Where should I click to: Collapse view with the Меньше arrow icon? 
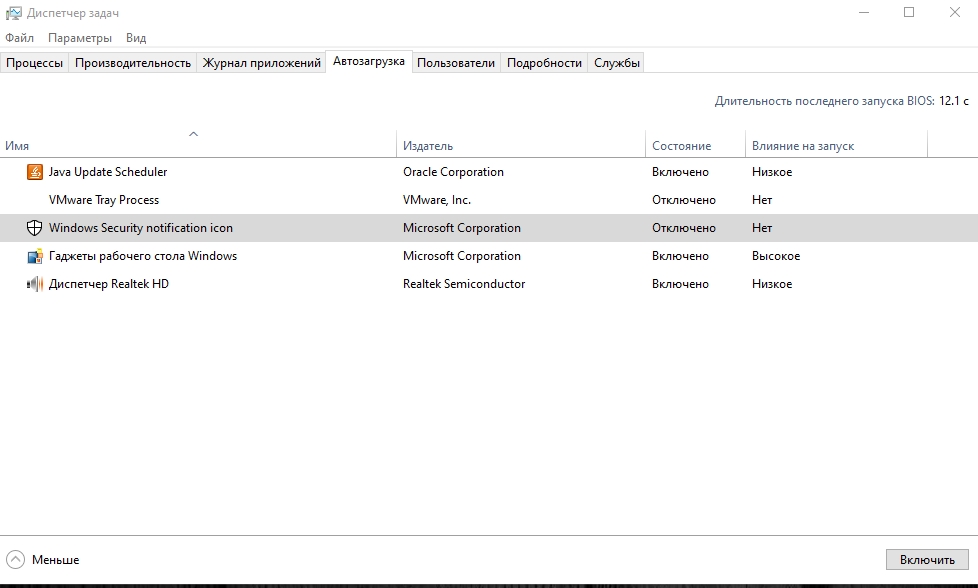(16, 559)
